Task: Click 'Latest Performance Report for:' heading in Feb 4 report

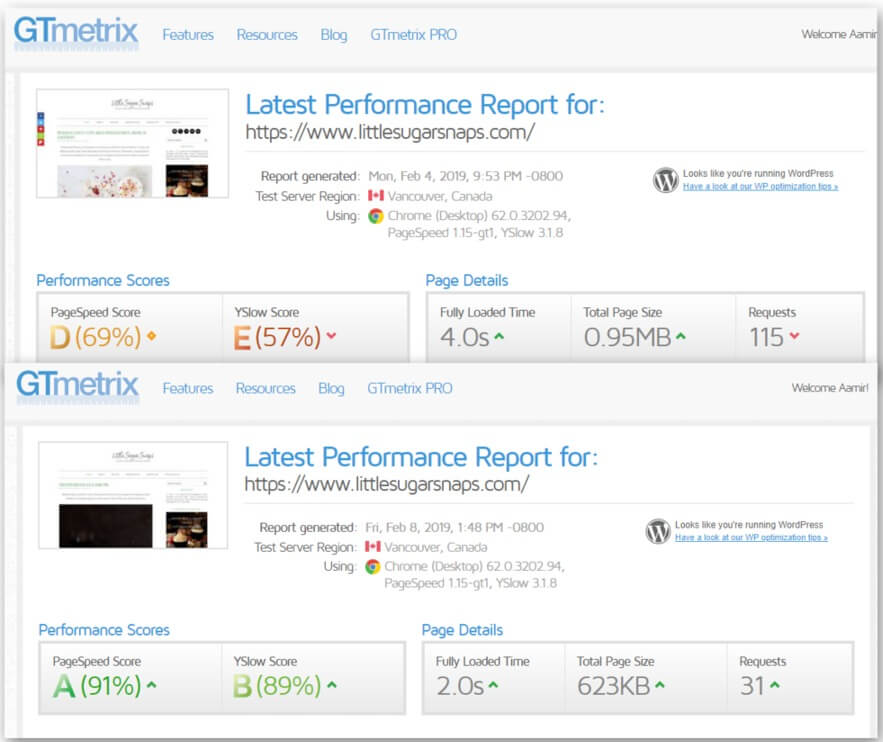Action: [425, 105]
